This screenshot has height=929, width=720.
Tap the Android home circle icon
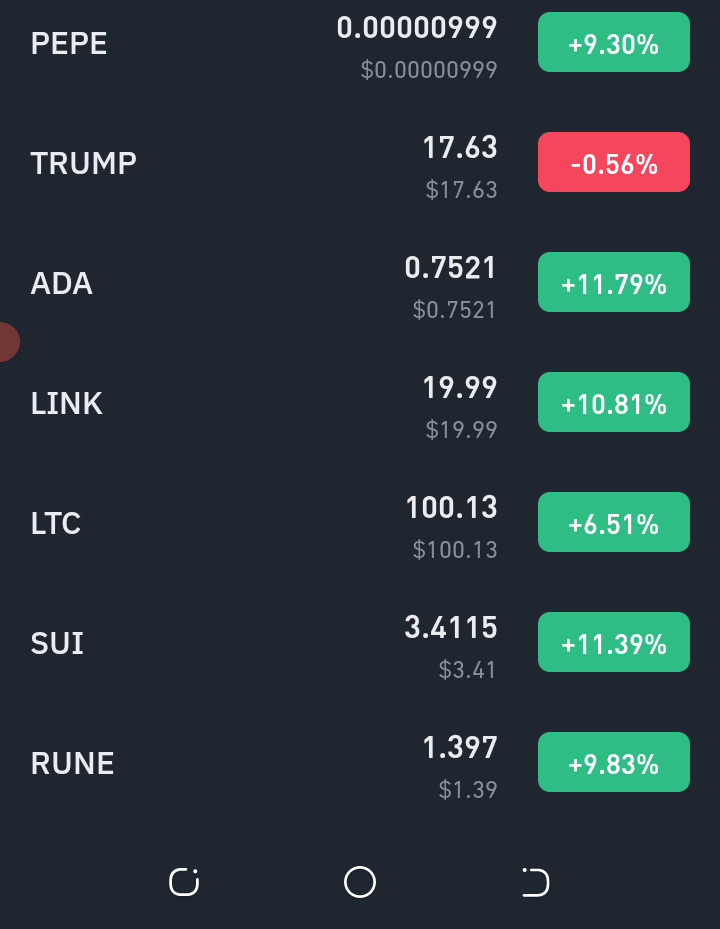[360, 882]
